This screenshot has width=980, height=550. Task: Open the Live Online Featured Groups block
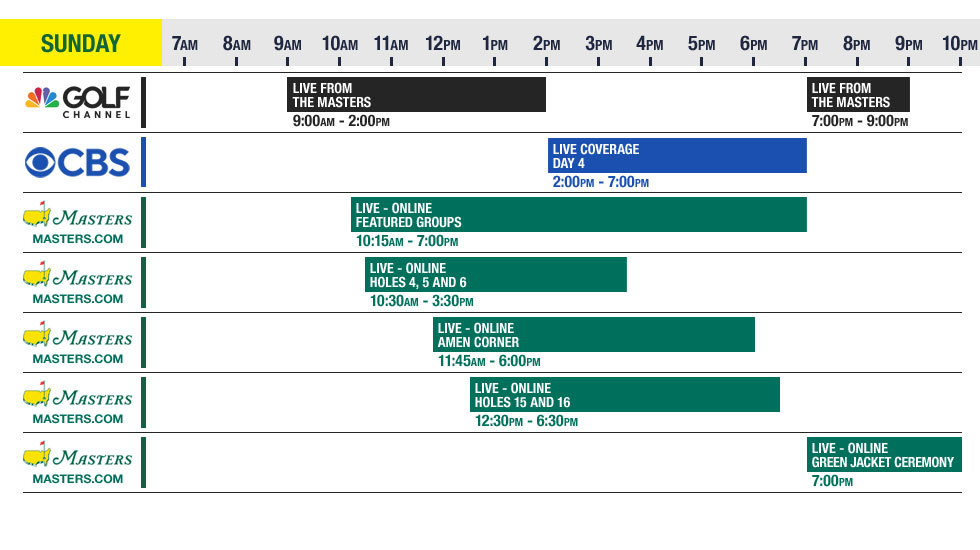[x=578, y=215]
